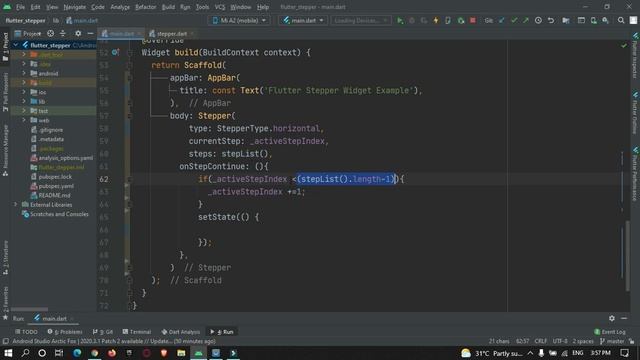The image size is (640, 360).
Task: Open main.dart run configuration dropdown
Action: pos(303,20)
